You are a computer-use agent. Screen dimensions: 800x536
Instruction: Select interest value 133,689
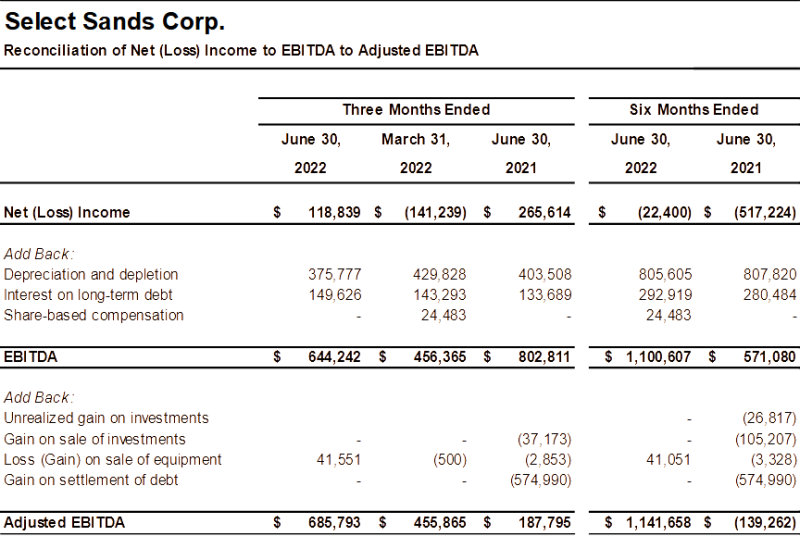[545, 295]
